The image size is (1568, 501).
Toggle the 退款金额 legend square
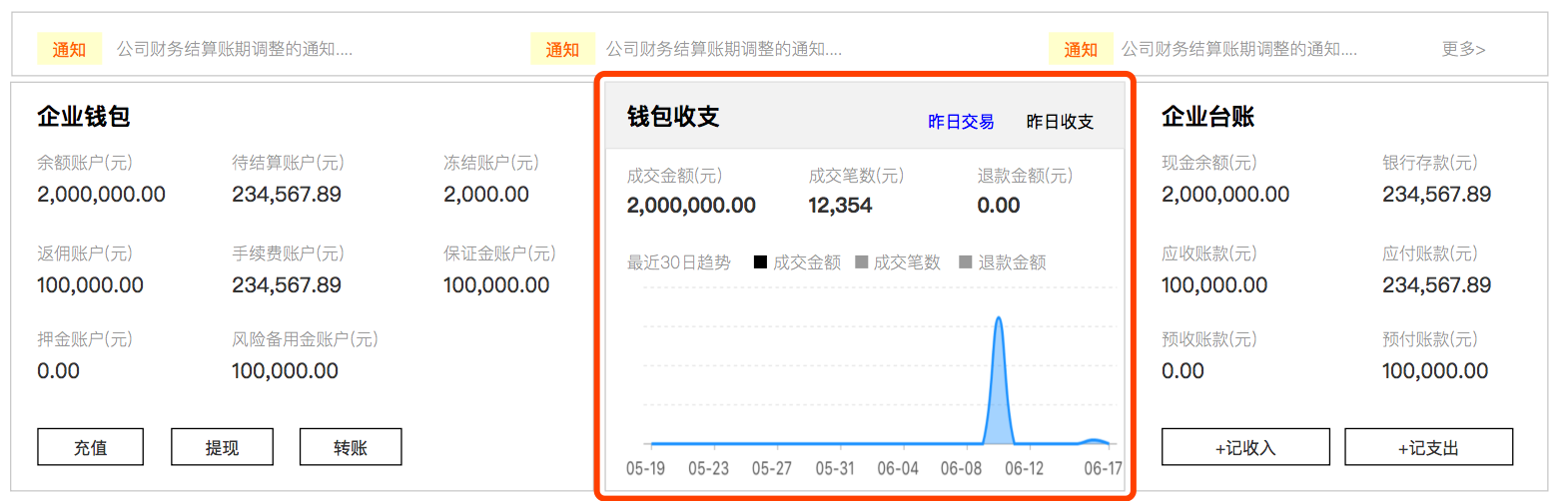[x=965, y=262]
